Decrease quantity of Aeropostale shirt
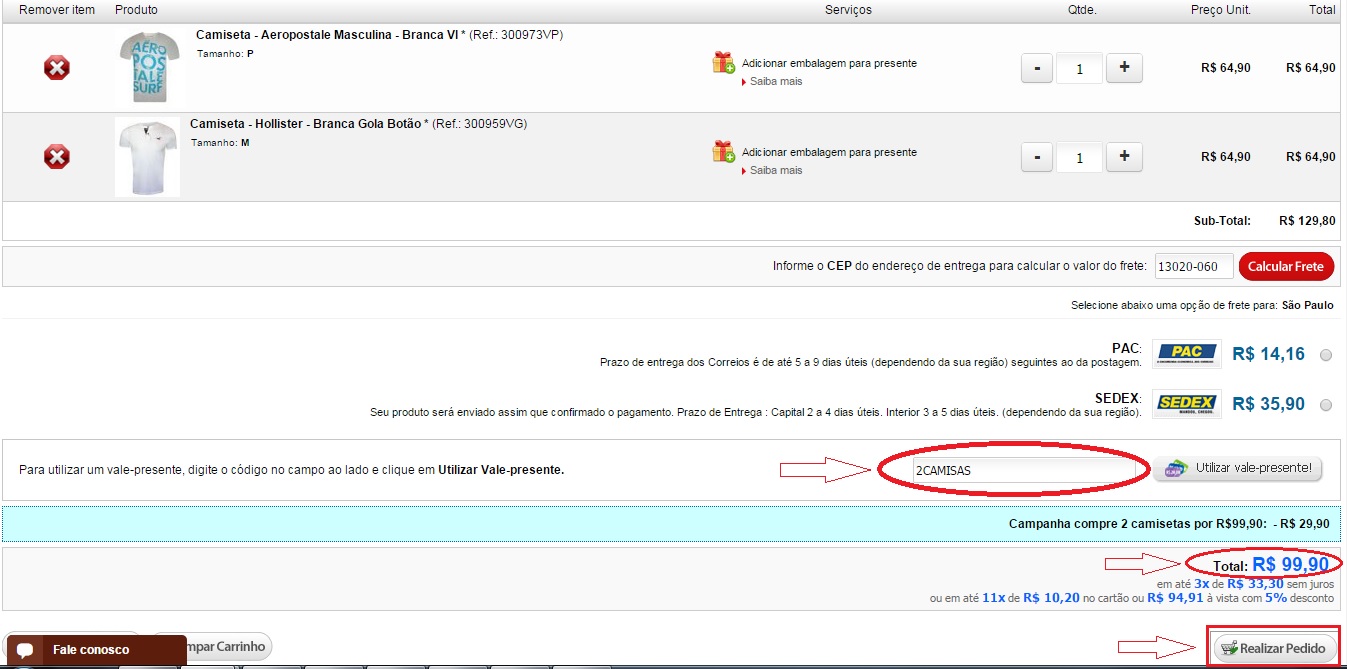The height and width of the screenshot is (669, 1347). (x=1037, y=68)
